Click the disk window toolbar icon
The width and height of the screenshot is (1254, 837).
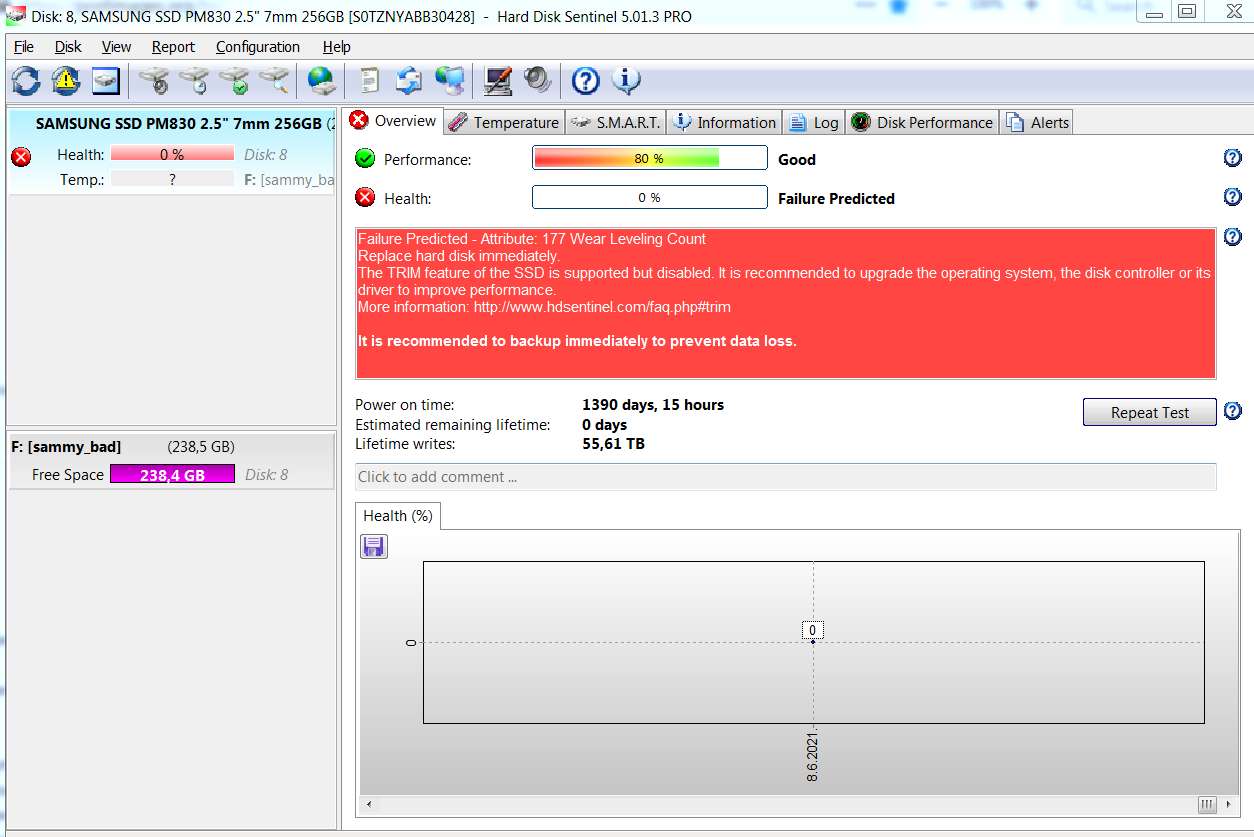click(106, 80)
